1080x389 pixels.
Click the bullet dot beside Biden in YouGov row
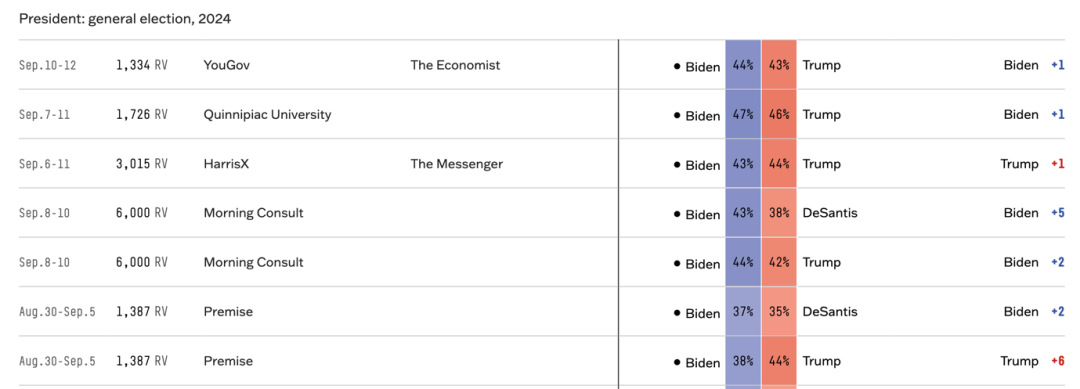677,67
